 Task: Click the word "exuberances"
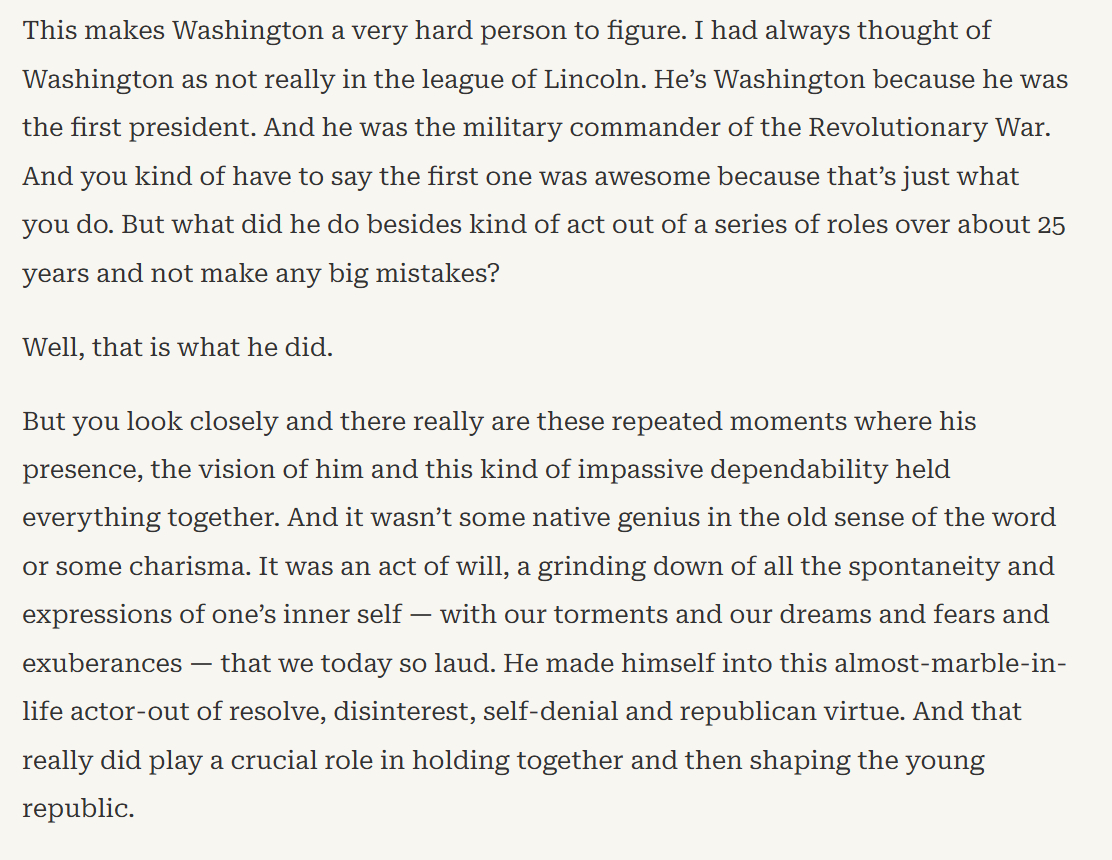coord(102,662)
